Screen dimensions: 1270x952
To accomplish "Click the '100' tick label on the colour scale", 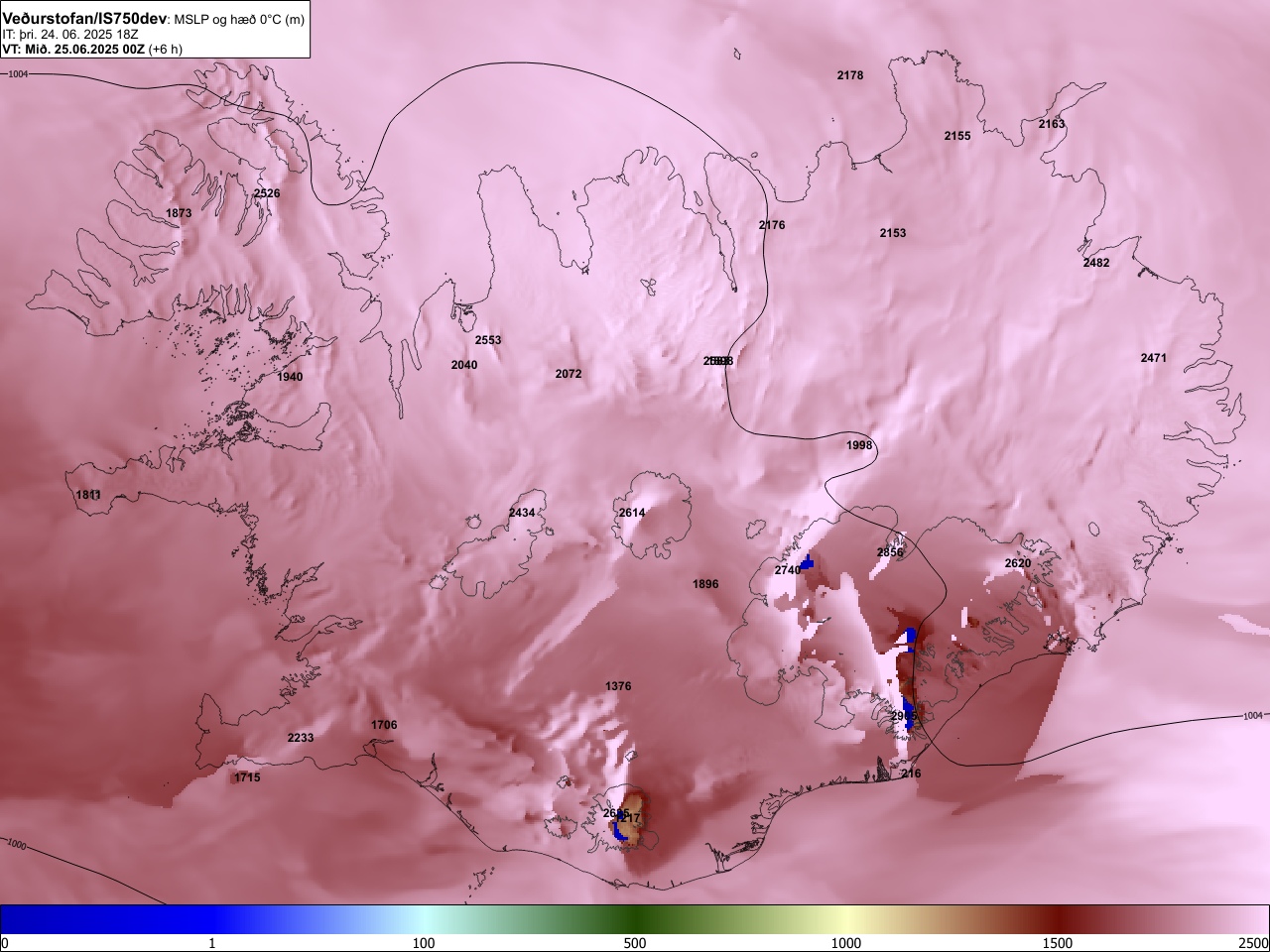I will [424, 942].
